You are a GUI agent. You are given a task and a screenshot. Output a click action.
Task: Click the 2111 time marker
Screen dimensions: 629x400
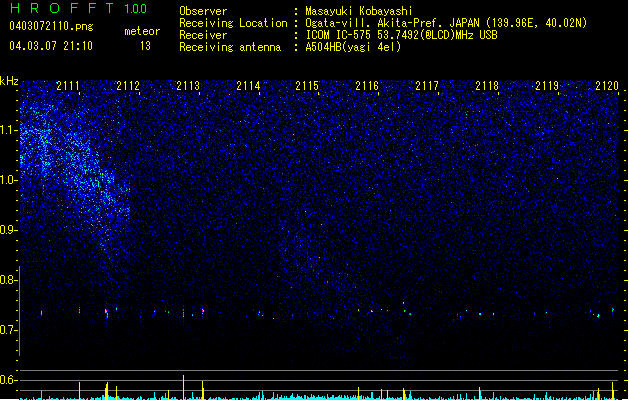pyautogui.click(x=68, y=86)
